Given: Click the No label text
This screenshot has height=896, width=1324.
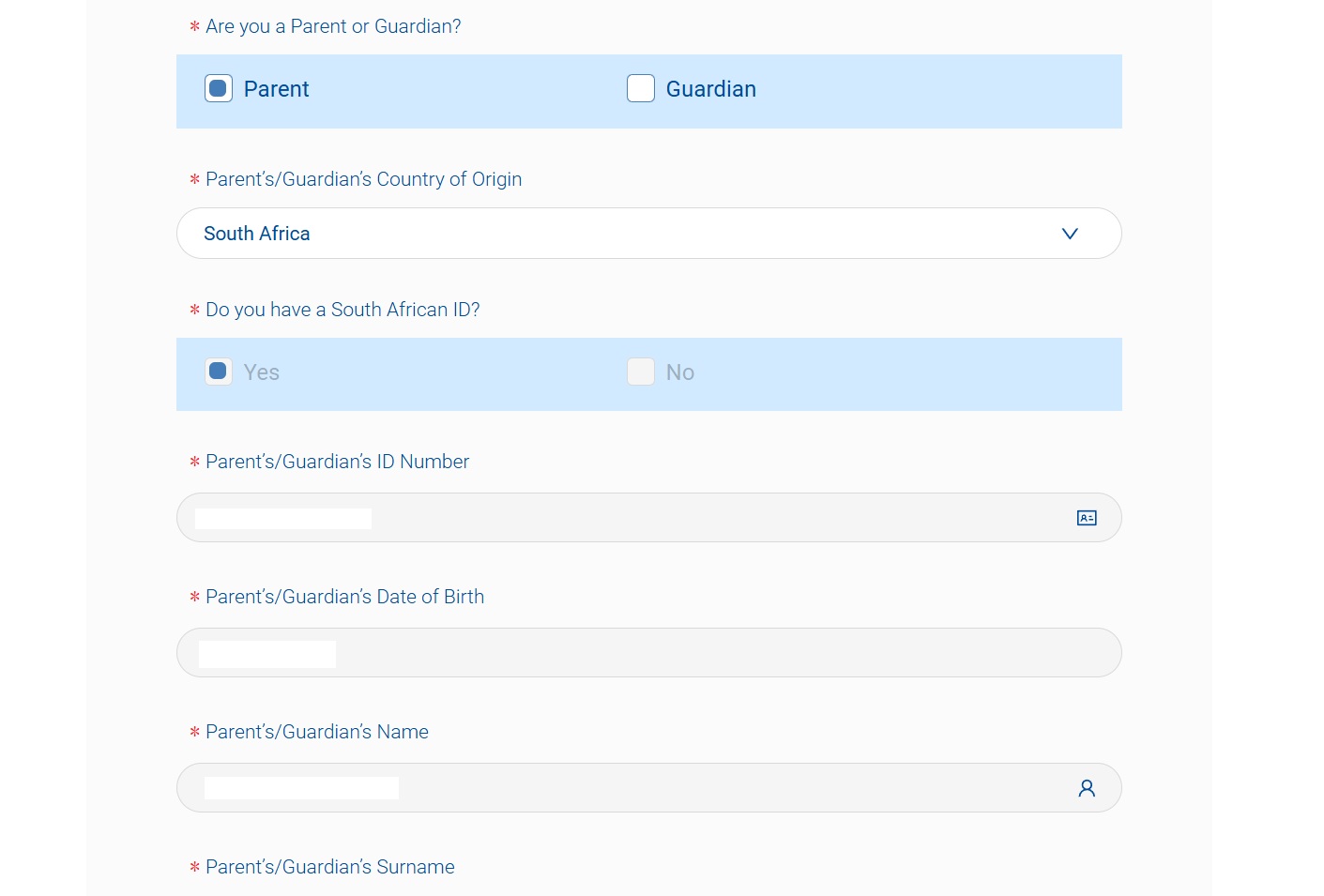Looking at the screenshot, I should coord(680,372).
